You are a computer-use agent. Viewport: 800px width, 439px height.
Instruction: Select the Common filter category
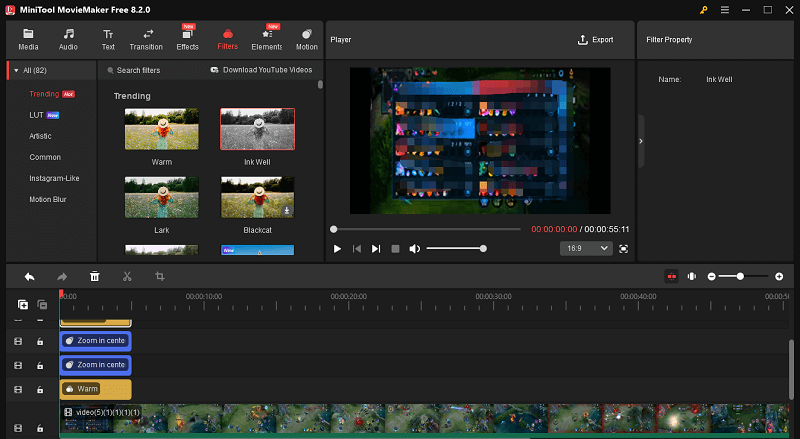tap(45, 157)
